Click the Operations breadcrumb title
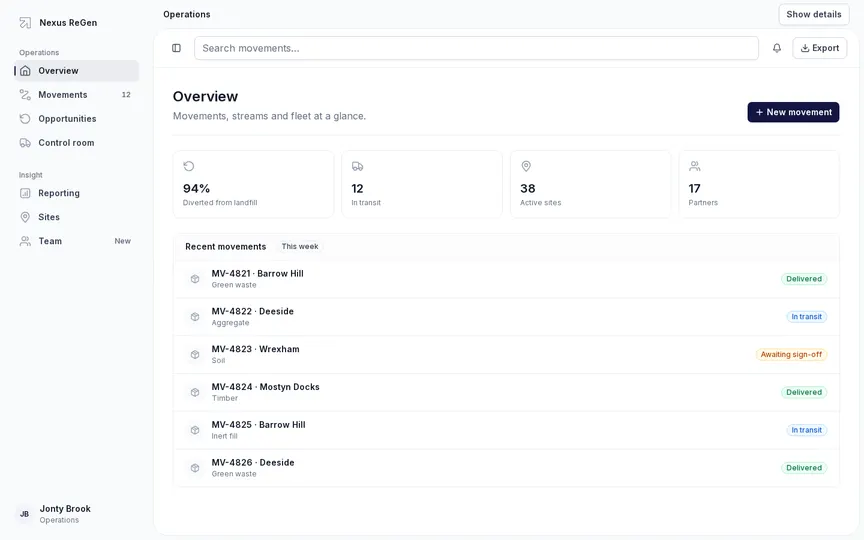The height and width of the screenshot is (540, 864). click(x=186, y=14)
